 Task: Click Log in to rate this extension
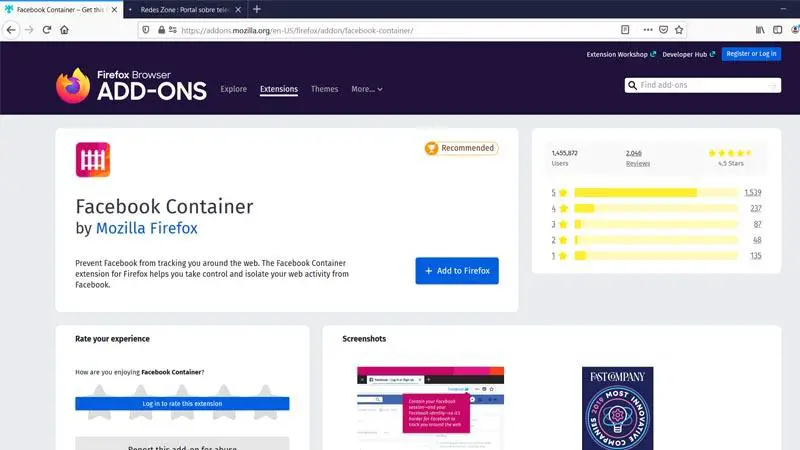point(182,404)
